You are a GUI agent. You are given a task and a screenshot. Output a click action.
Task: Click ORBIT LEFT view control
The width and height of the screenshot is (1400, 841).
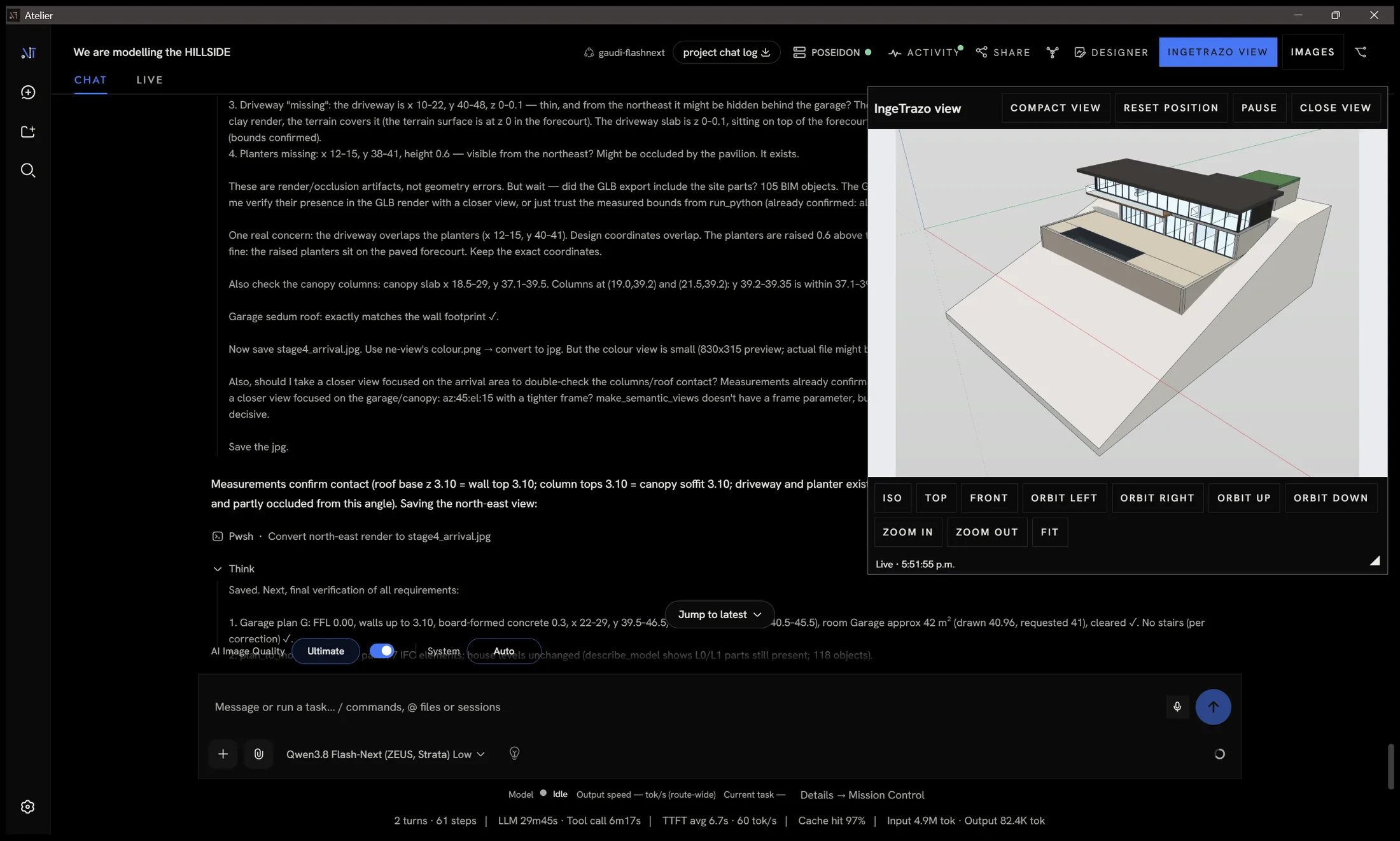point(1064,498)
